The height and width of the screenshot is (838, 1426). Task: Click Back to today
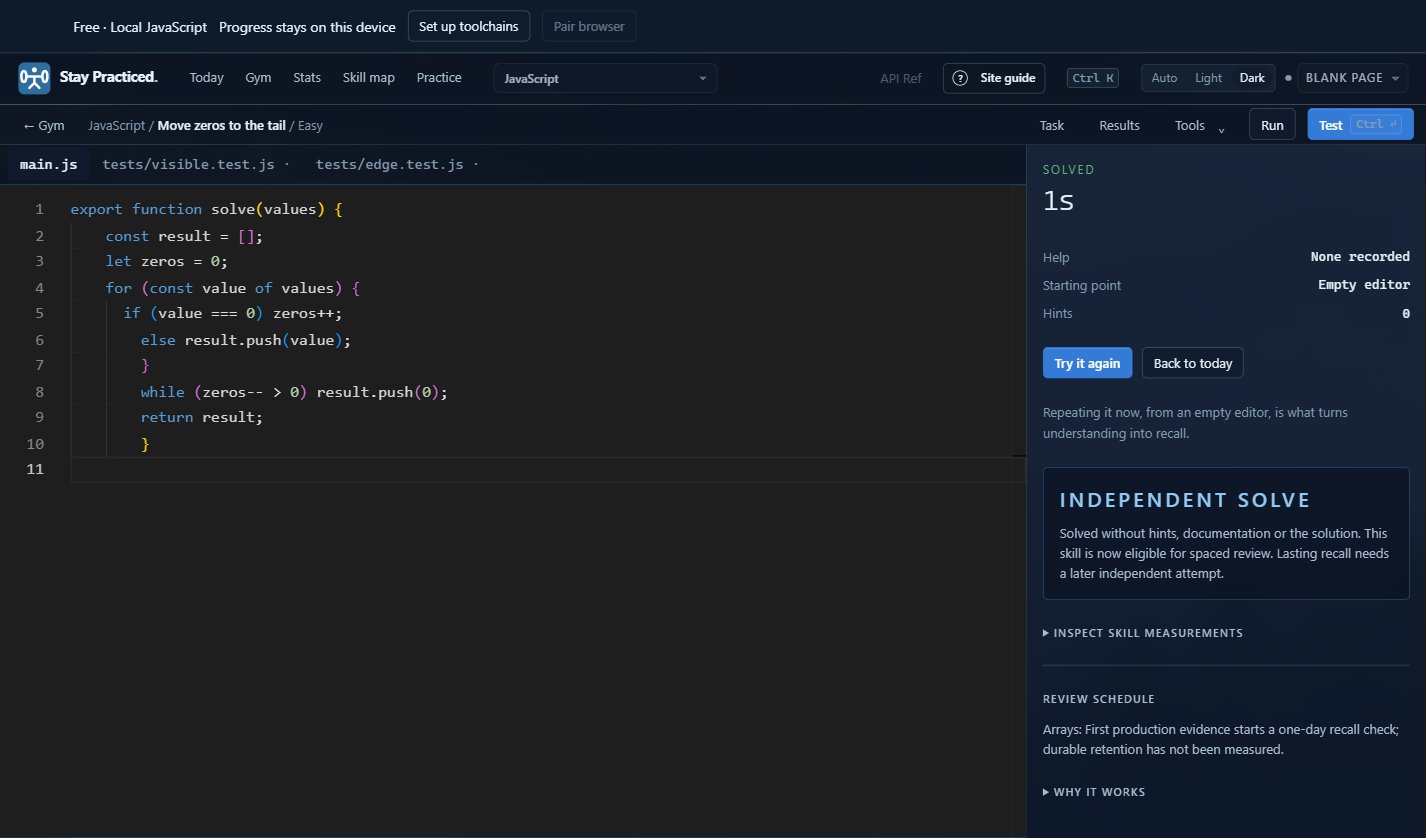click(x=1193, y=363)
